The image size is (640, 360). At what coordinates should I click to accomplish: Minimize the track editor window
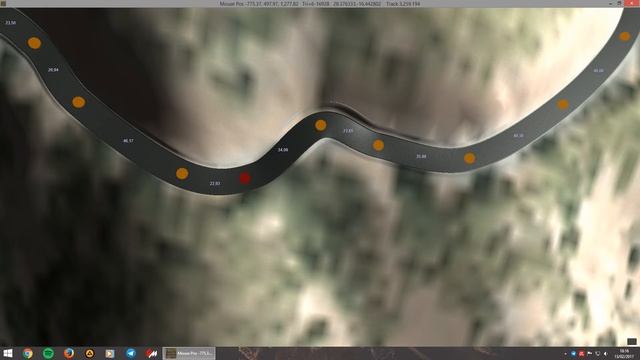611,3
